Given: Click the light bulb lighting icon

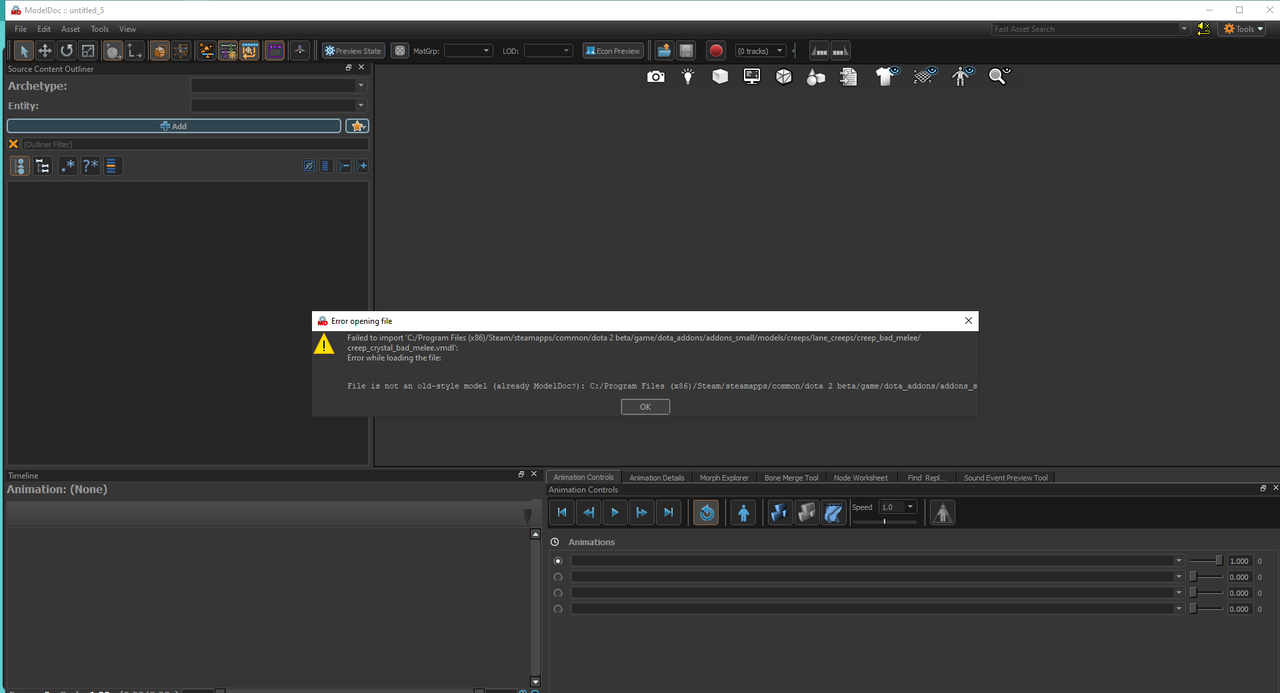Looking at the screenshot, I should [x=688, y=76].
